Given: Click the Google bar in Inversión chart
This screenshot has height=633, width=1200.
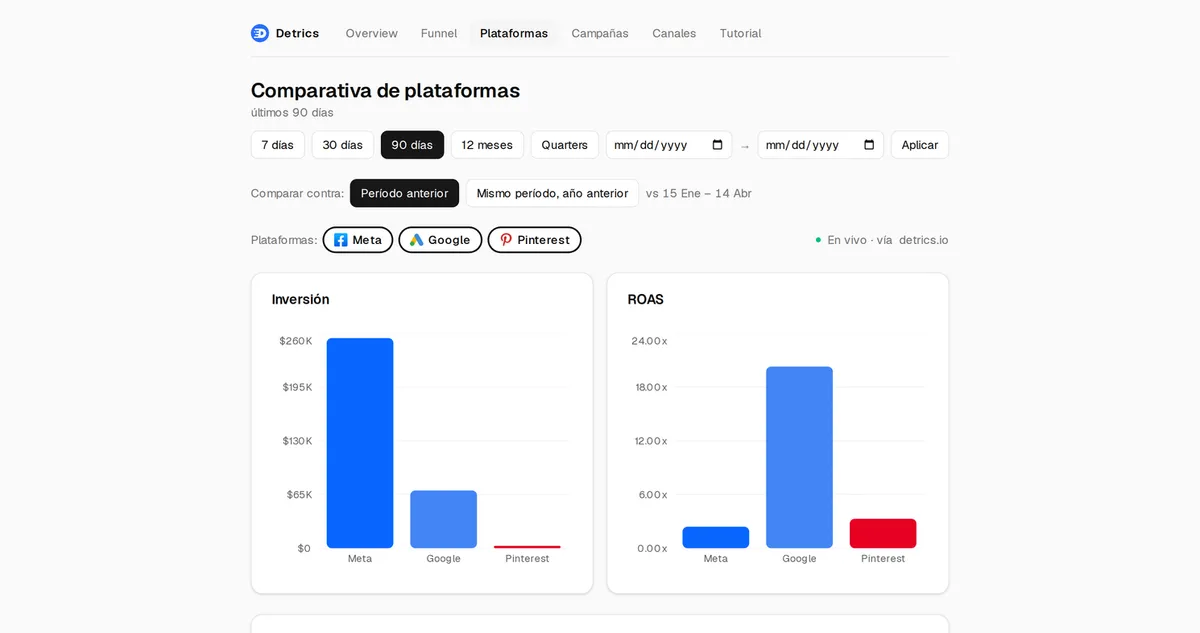Looking at the screenshot, I should click(443, 519).
